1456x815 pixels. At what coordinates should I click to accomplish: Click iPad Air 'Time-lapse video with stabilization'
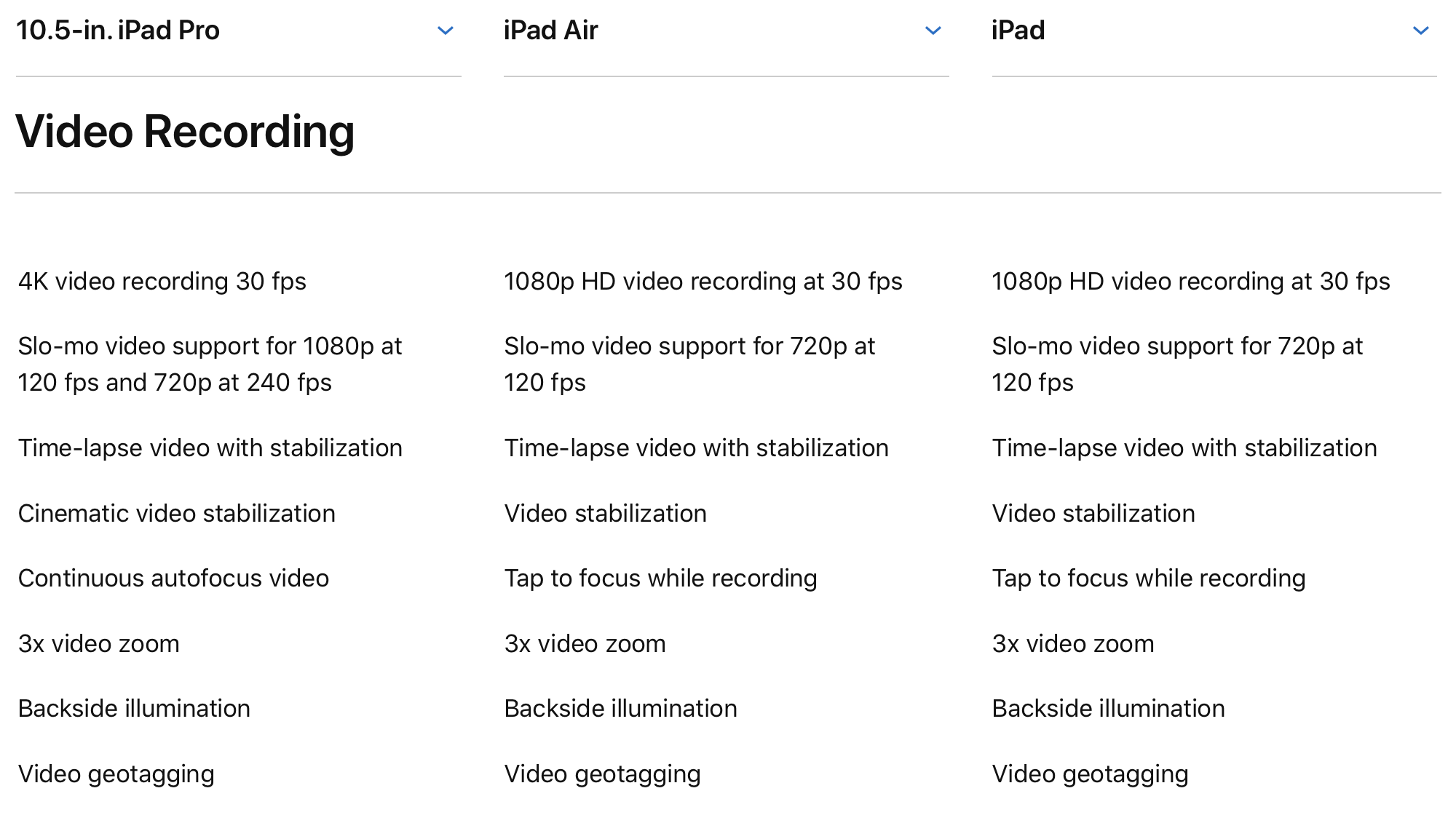[697, 448]
